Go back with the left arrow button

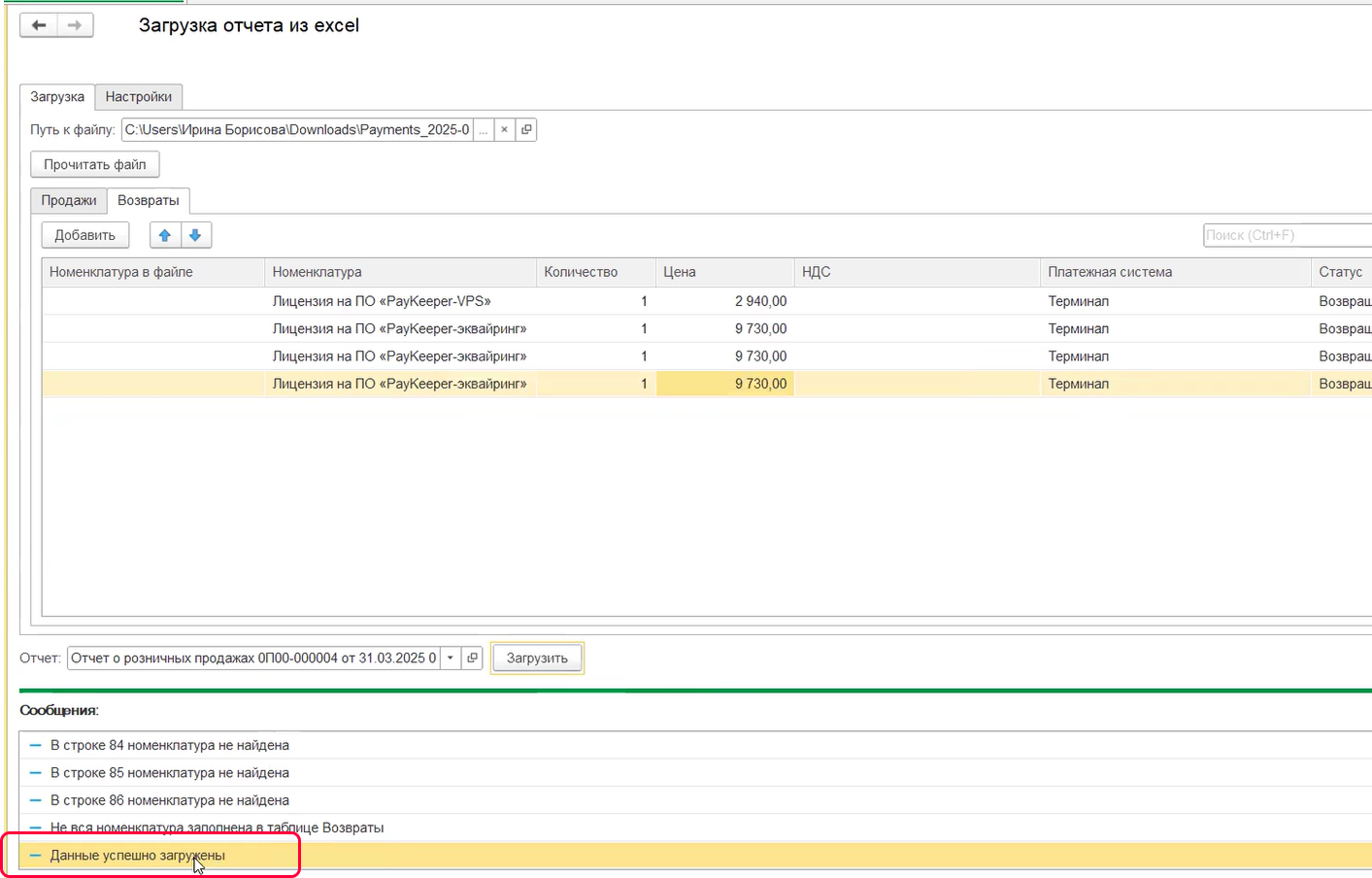(39, 25)
